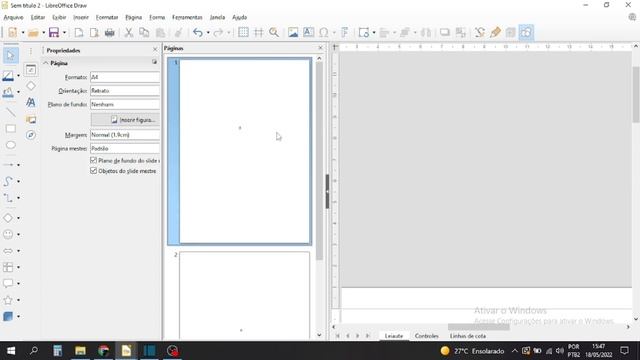Expand the Stars and Banners dropdown arrow

pyautogui.click(x=18, y=300)
